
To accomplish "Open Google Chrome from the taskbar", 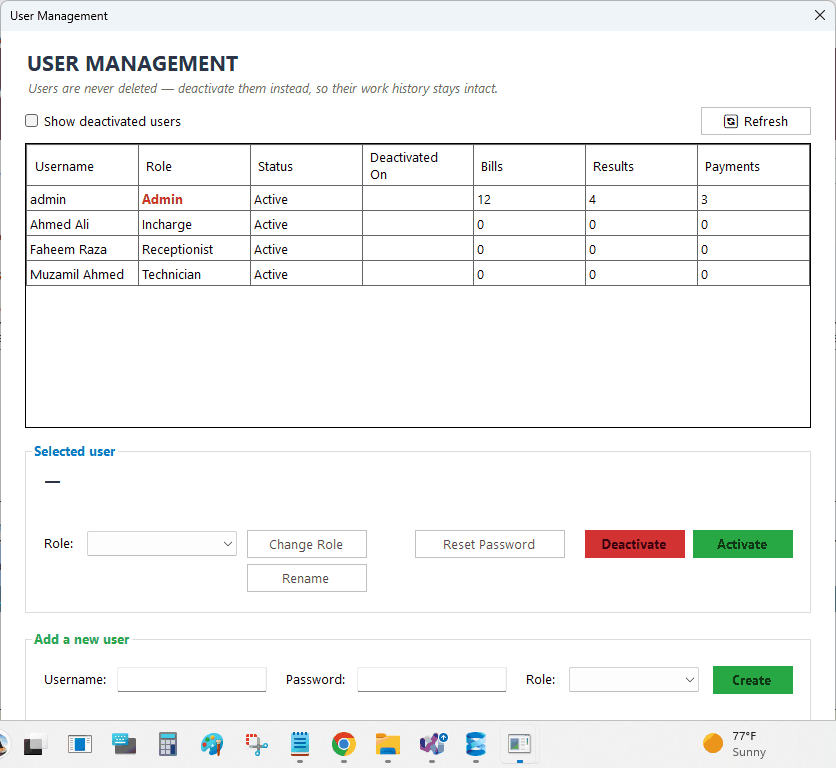I will tap(344, 744).
